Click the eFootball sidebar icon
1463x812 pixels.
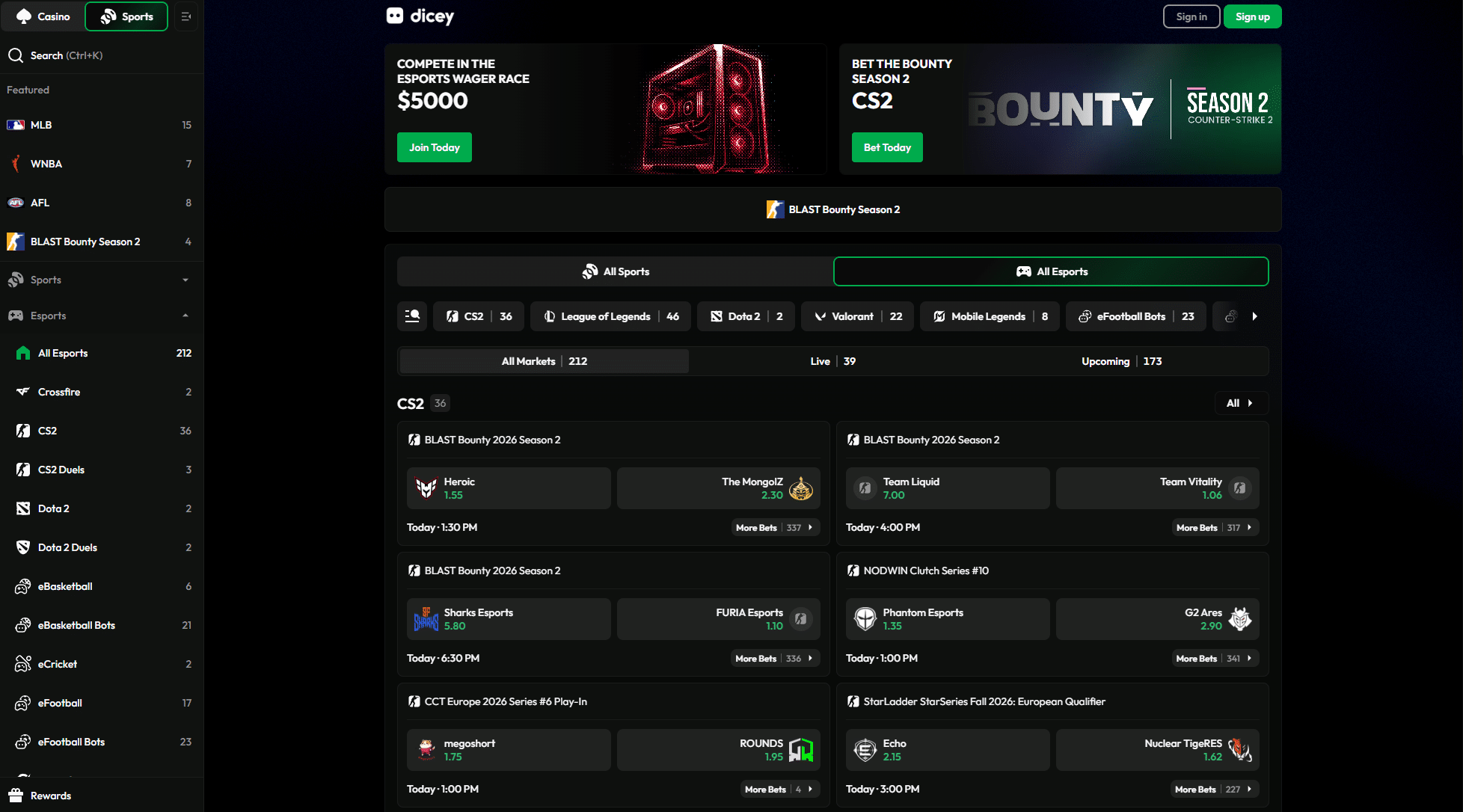[x=23, y=703]
